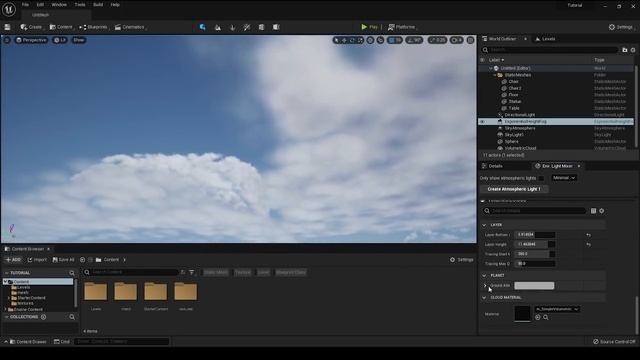Click the camera speed button in viewport
640x360 pixels.
pos(457,40)
